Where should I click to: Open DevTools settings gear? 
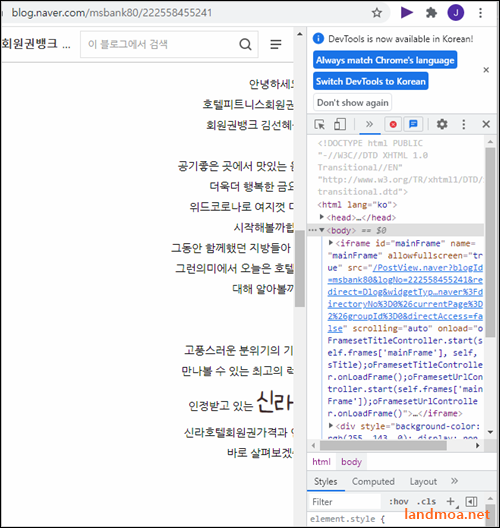(442, 124)
